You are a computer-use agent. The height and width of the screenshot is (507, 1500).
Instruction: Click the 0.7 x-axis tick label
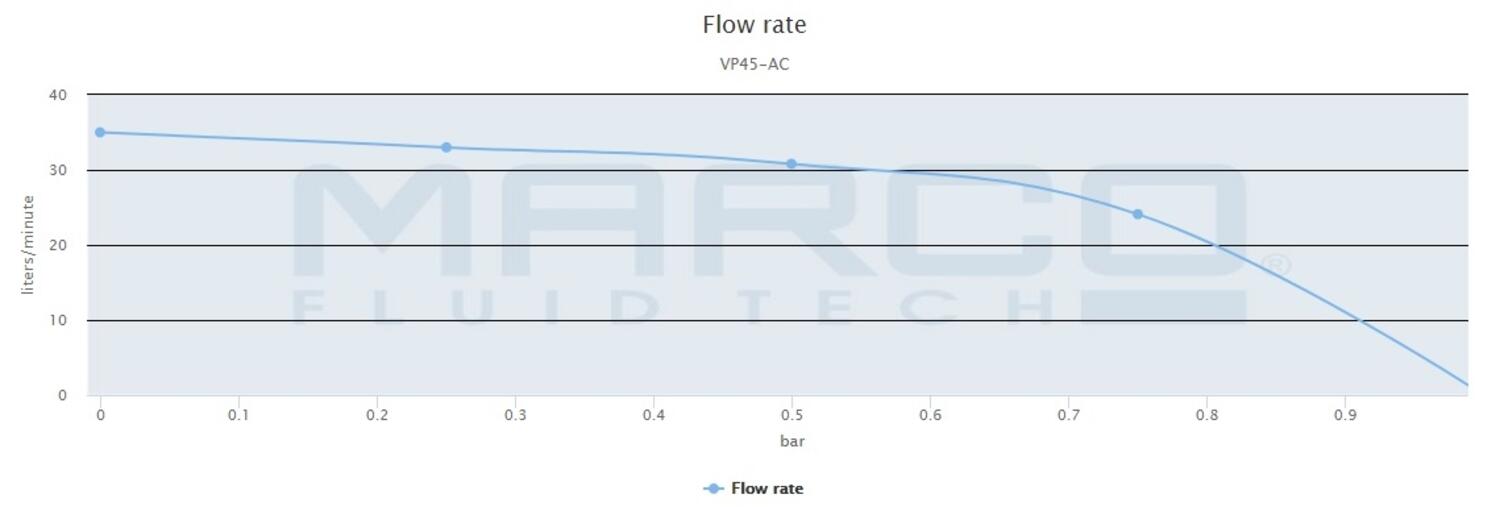1068,414
